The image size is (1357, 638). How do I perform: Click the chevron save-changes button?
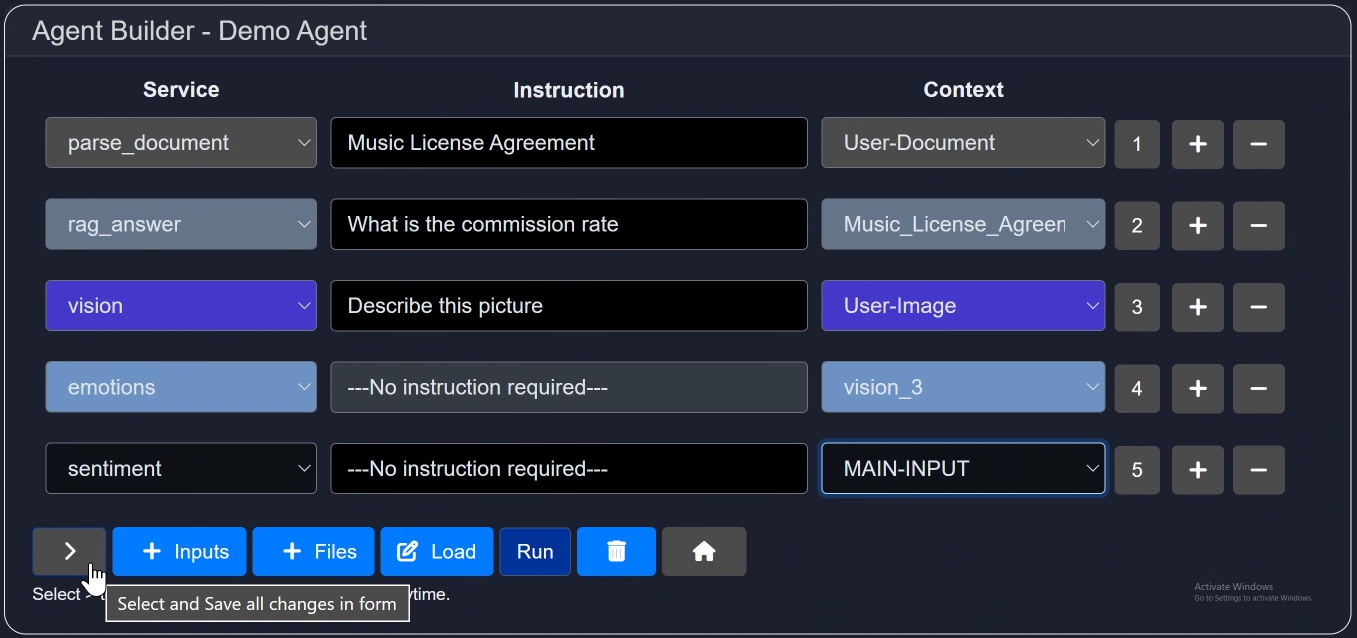point(69,551)
